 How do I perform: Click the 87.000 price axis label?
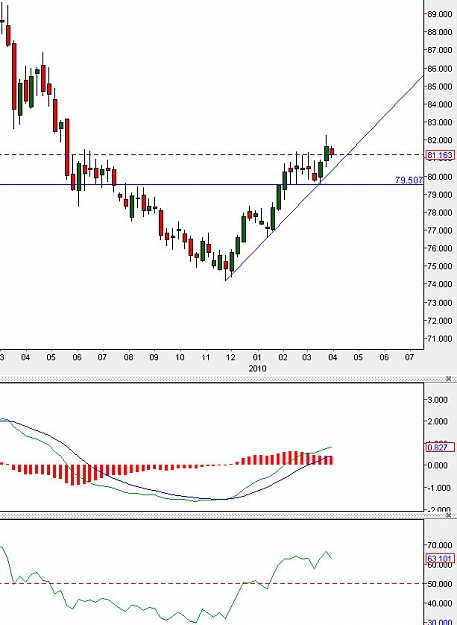[x=440, y=50]
